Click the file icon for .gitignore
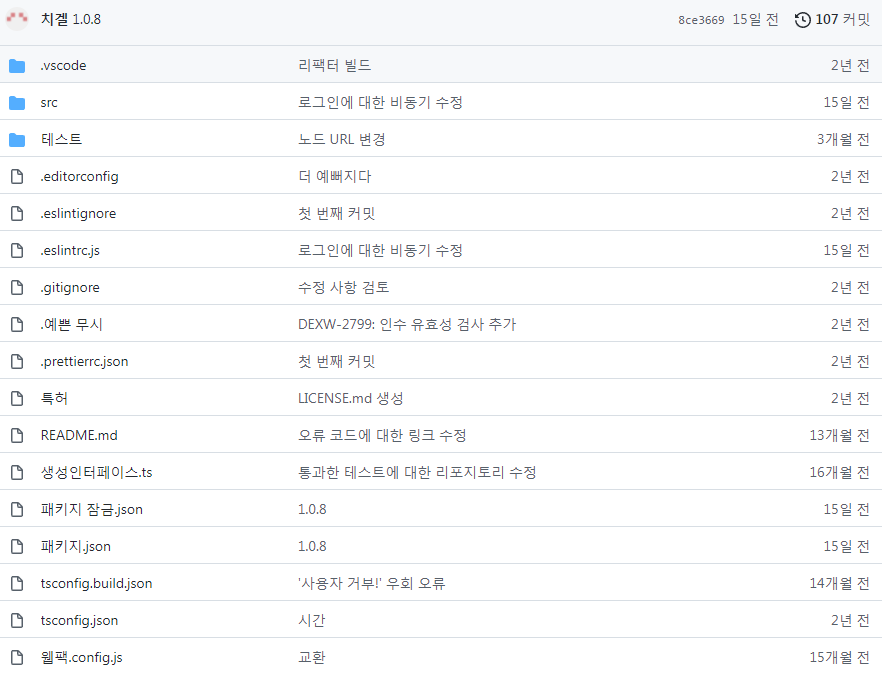882x674 pixels. point(17,287)
